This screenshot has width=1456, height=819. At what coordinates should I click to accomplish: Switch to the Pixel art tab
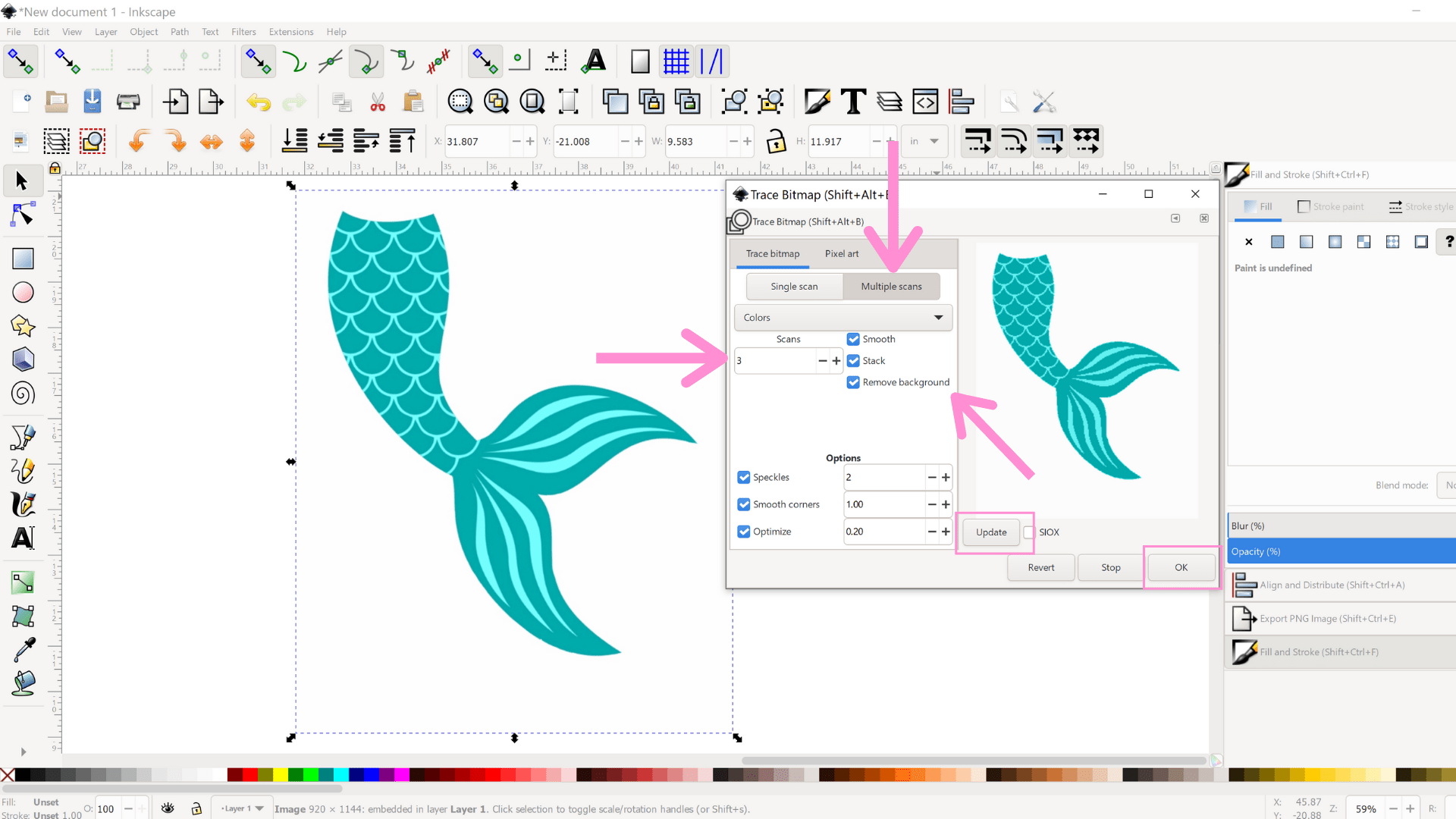[841, 253]
